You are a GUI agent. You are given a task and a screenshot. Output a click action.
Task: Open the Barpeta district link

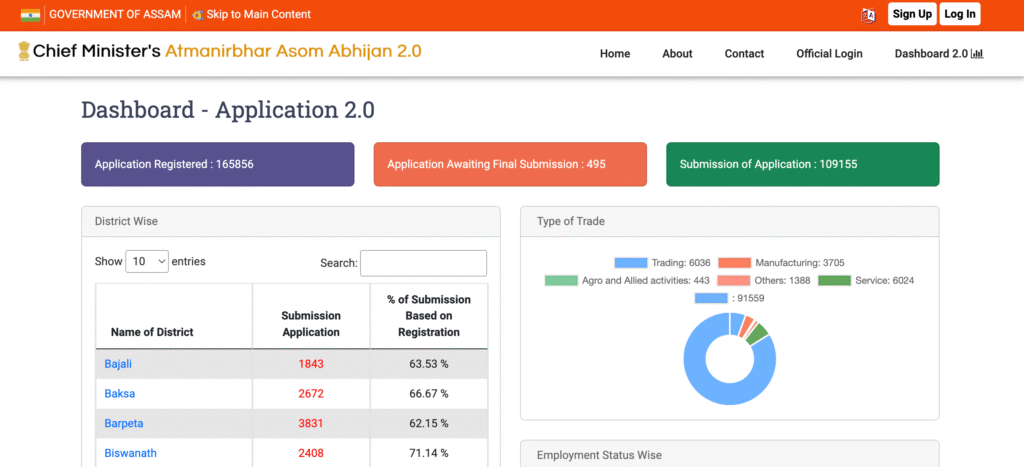pyautogui.click(x=124, y=423)
